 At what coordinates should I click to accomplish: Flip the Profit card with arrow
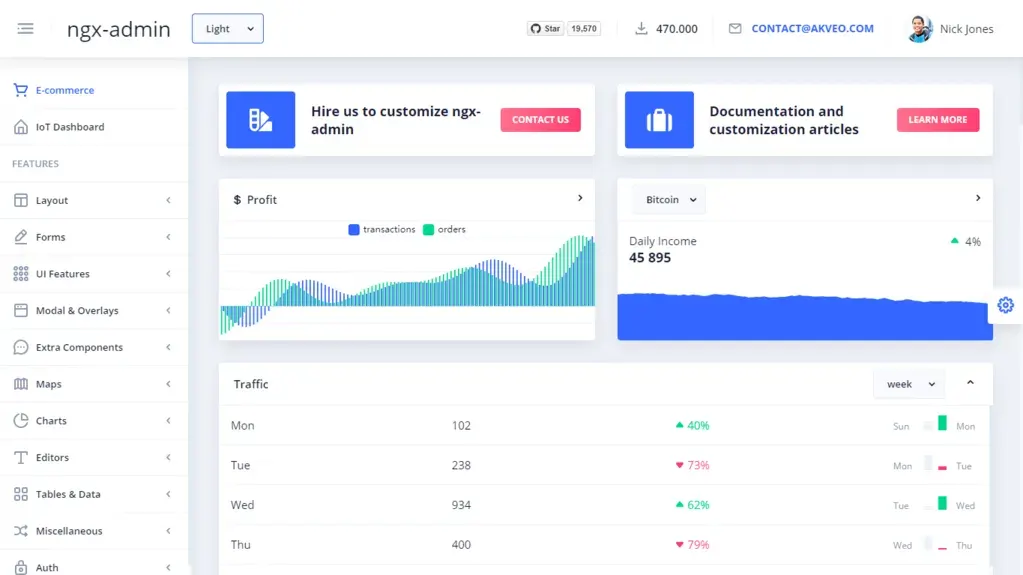[x=580, y=198]
